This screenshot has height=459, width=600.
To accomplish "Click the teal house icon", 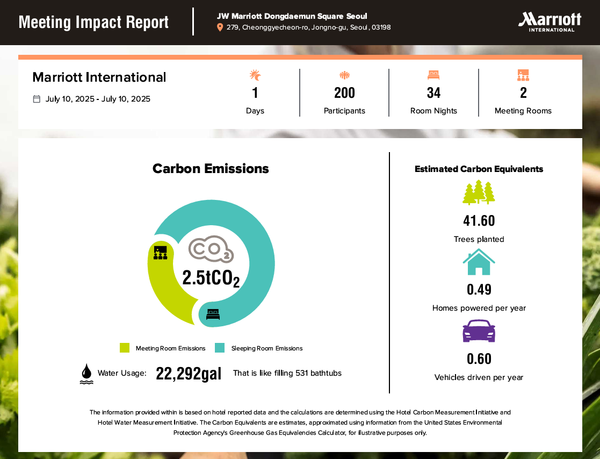I will [478, 262].
